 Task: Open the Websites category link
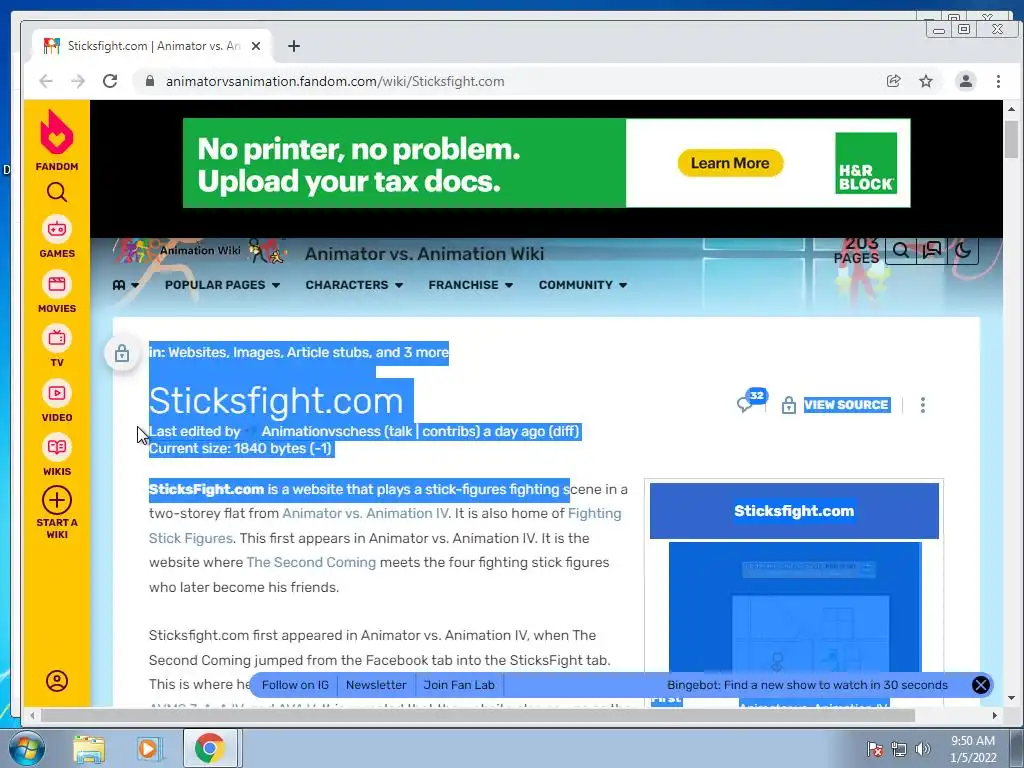tap(197, 353)
